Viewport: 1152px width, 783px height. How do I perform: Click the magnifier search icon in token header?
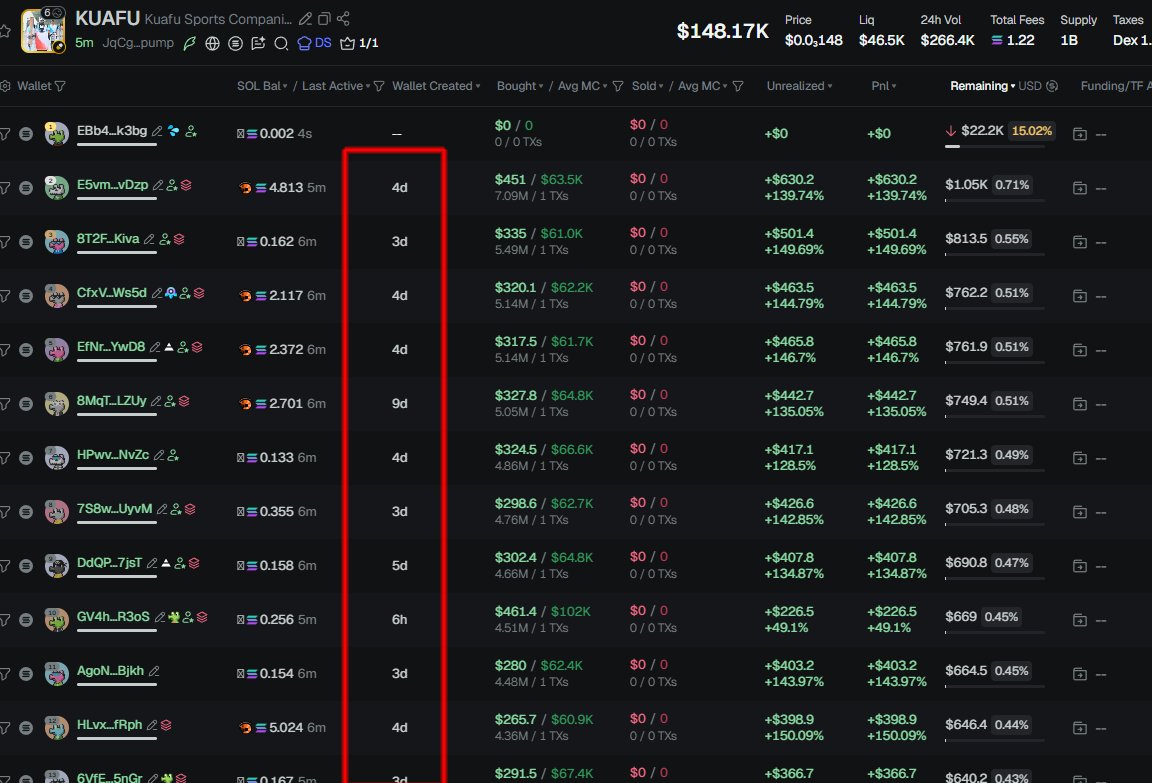[281, 43]
